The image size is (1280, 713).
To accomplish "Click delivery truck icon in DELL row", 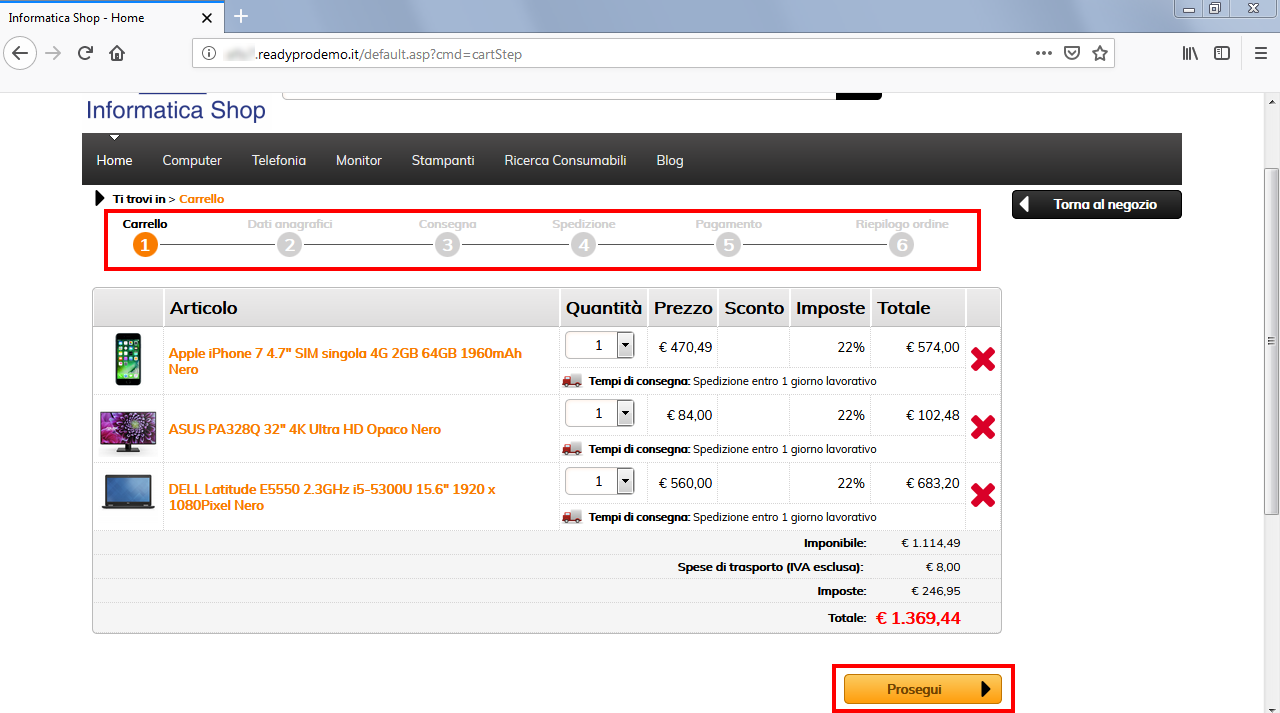I will 572,517.
